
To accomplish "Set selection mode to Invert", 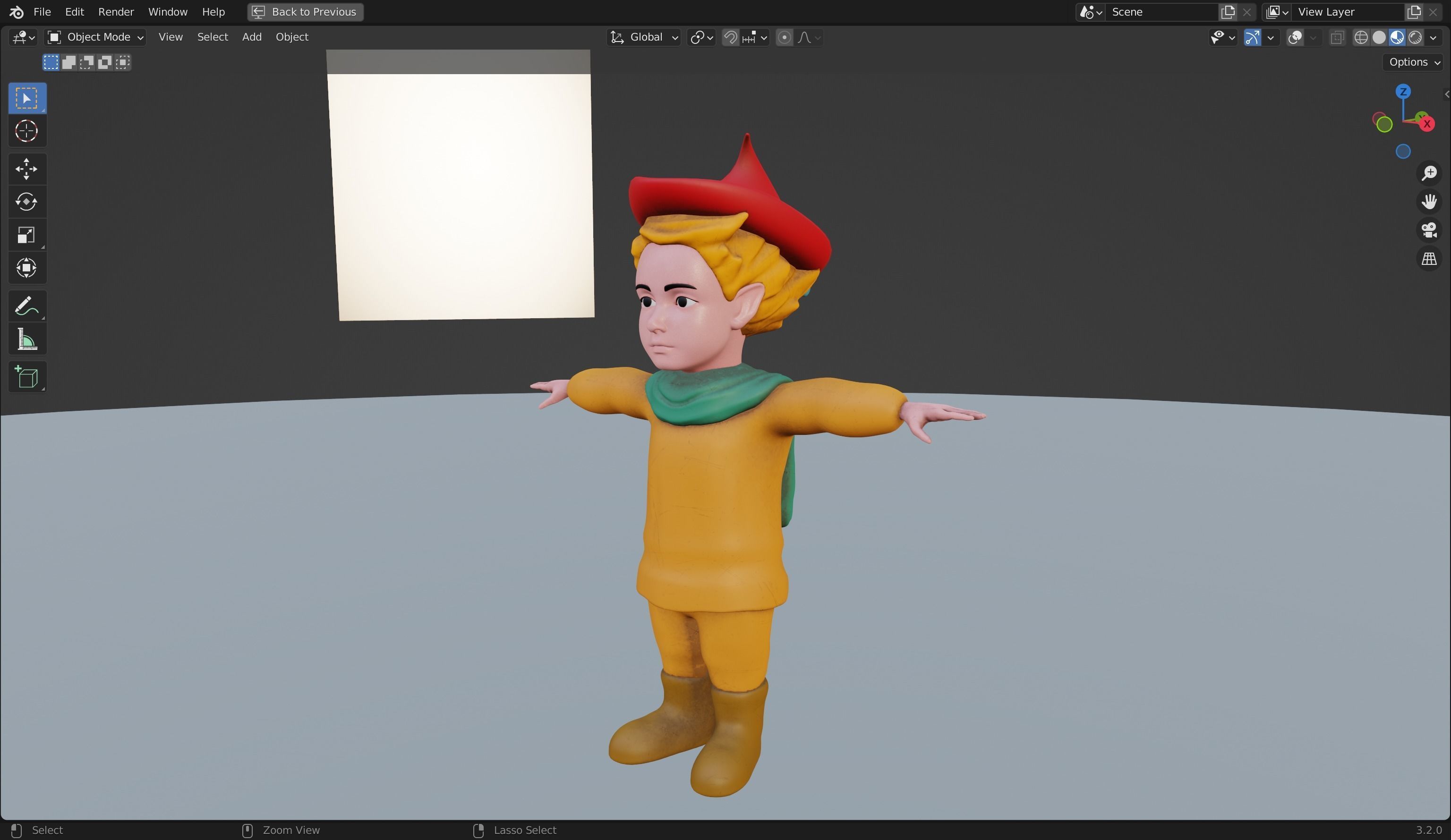I will [x=104, y=62].
